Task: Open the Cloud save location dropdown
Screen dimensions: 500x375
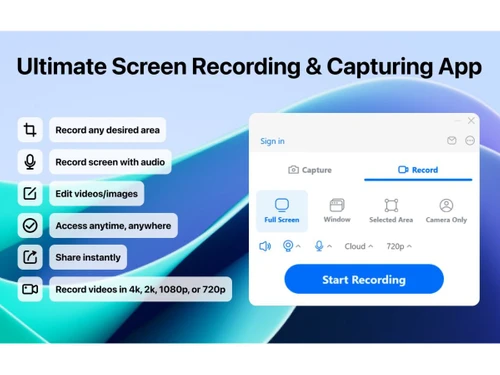Action: tap(359, 246)
